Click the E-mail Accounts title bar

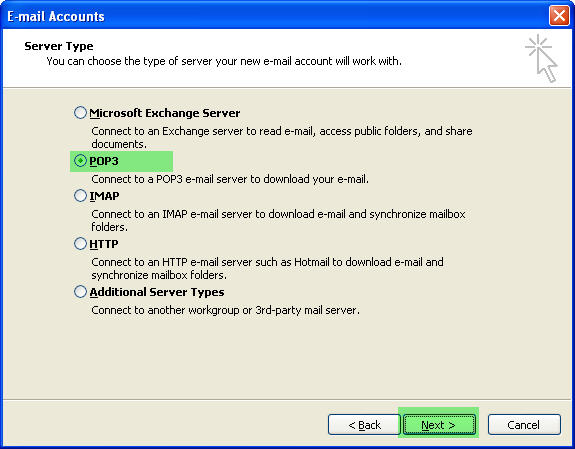coord(275,16)
